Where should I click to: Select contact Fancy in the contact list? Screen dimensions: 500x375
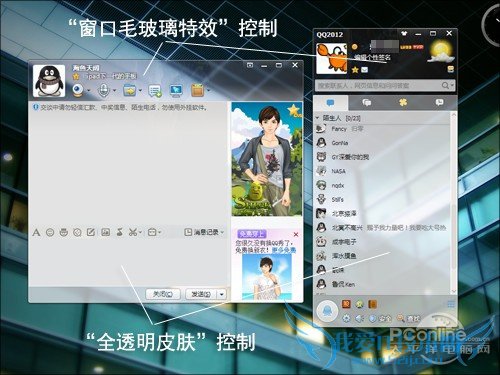click(382, 129)
